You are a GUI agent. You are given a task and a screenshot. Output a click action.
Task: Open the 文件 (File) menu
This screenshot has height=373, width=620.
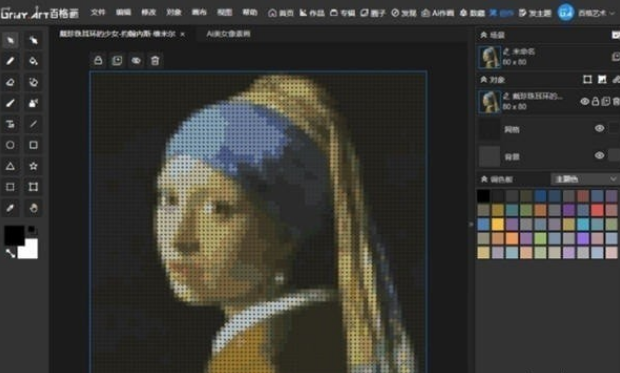point(98,12)
